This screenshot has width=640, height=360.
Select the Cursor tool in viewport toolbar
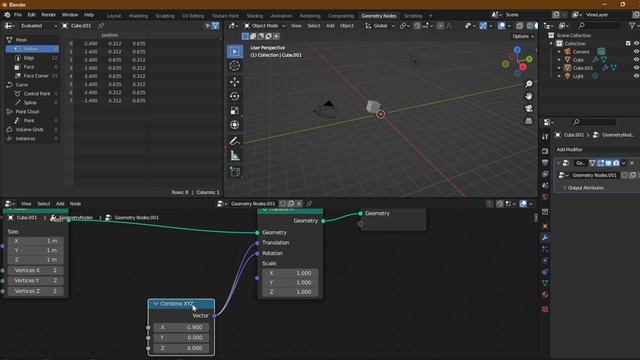235,66
